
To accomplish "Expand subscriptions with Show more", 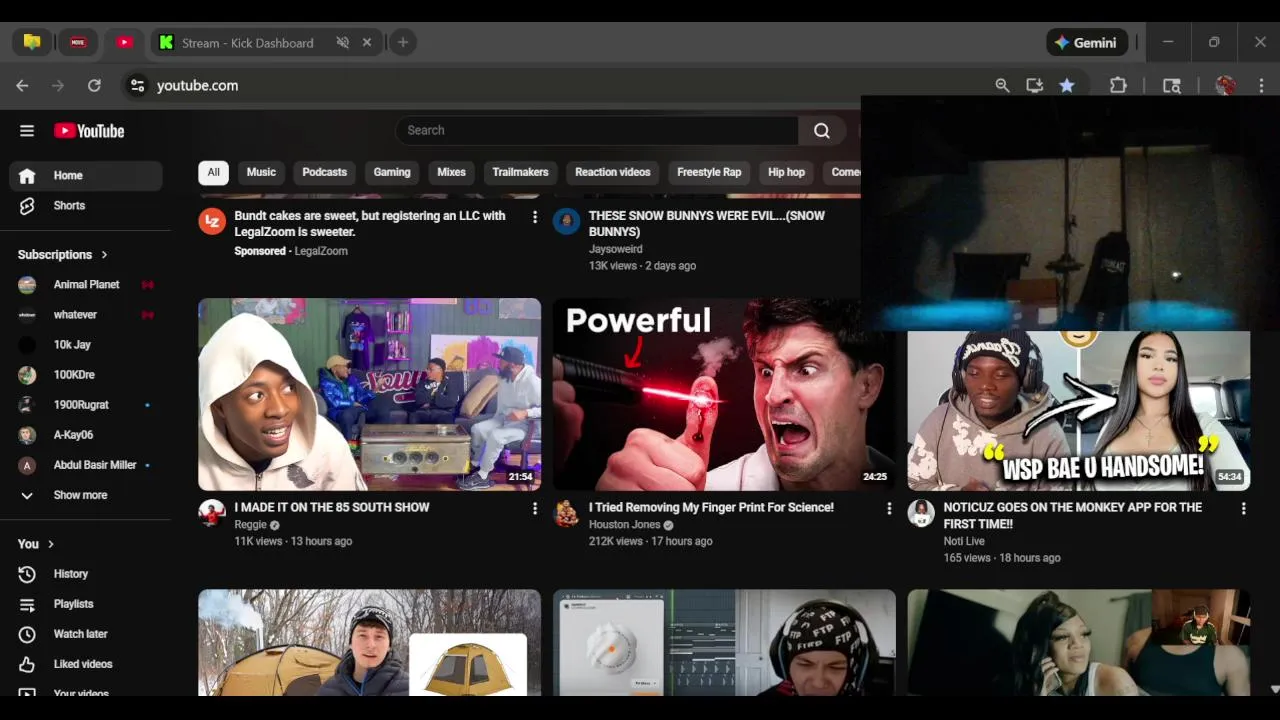I will [x=86, y=495].
